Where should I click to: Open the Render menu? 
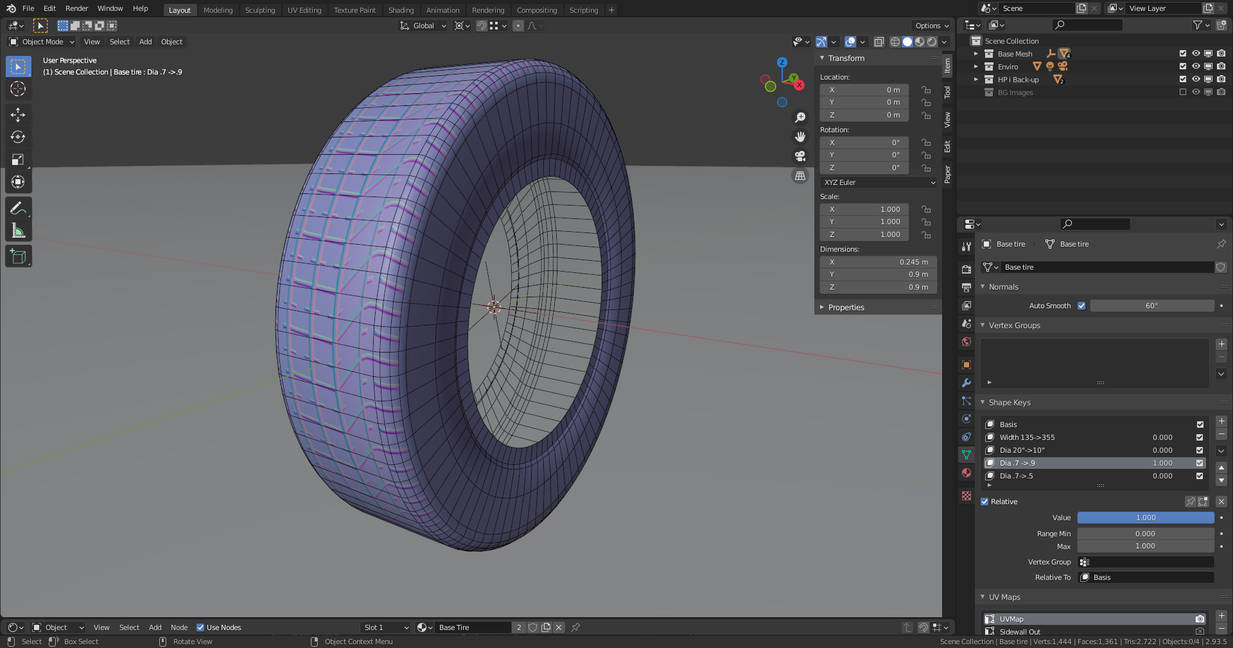(77, 9)
